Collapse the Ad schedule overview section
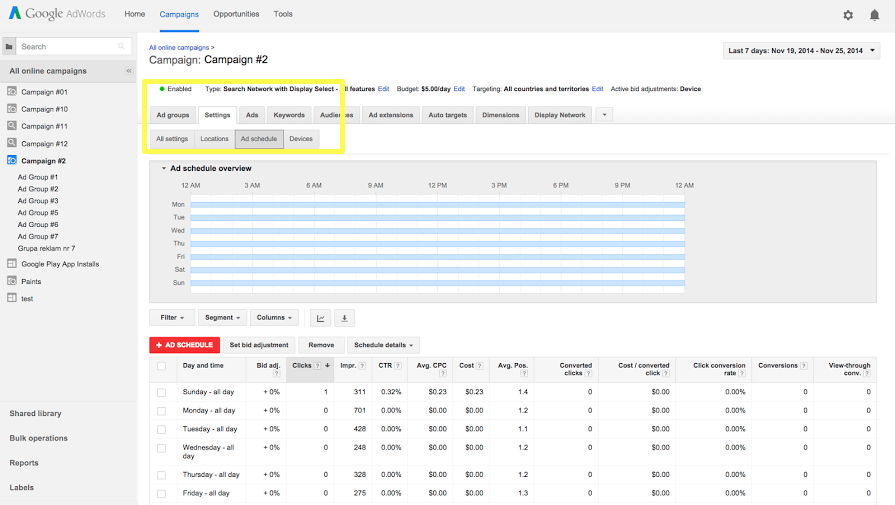This screenshot has width=895, height=505. coord(164,168)
